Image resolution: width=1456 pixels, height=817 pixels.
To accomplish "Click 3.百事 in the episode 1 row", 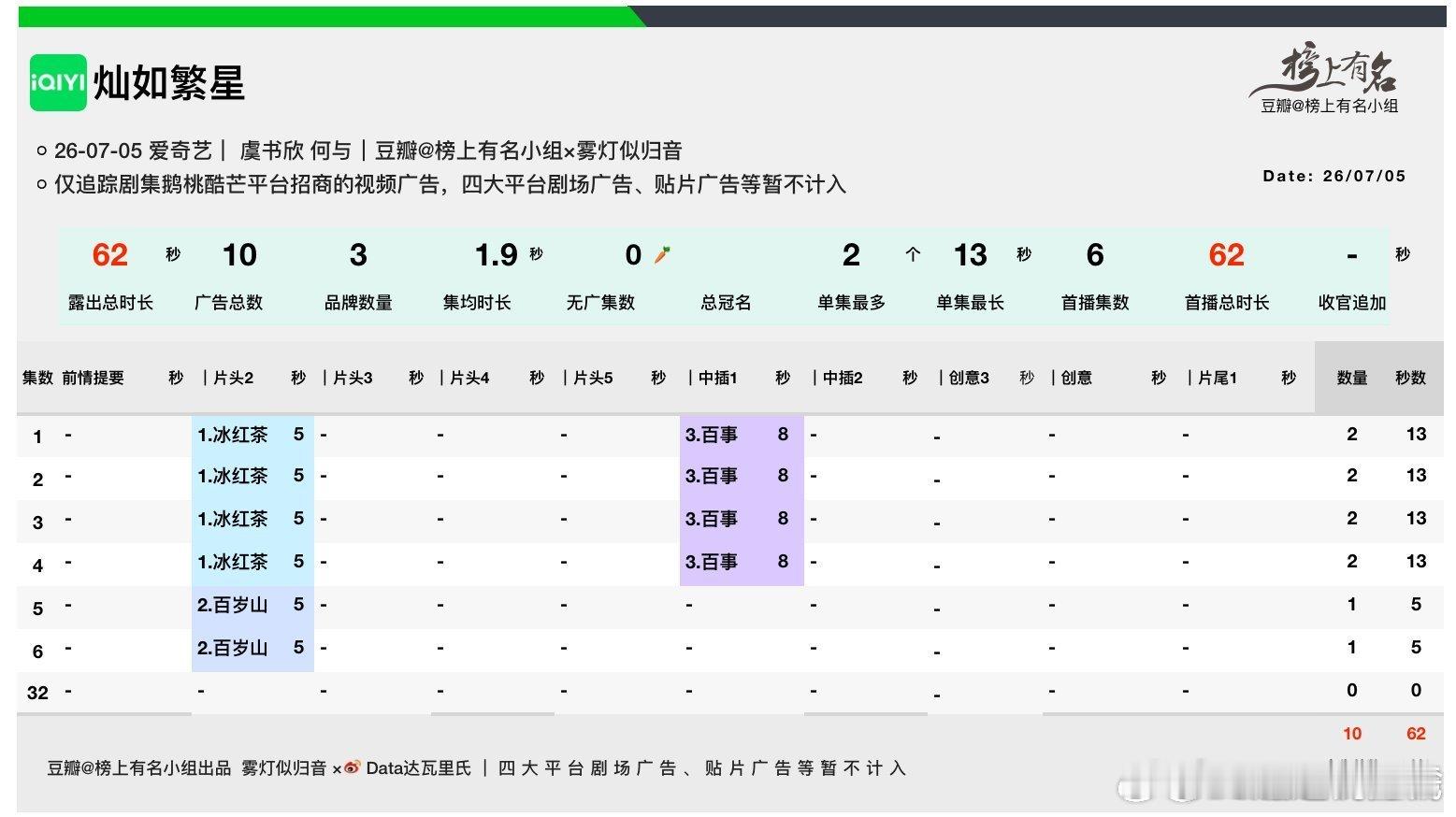I will 712,435.
